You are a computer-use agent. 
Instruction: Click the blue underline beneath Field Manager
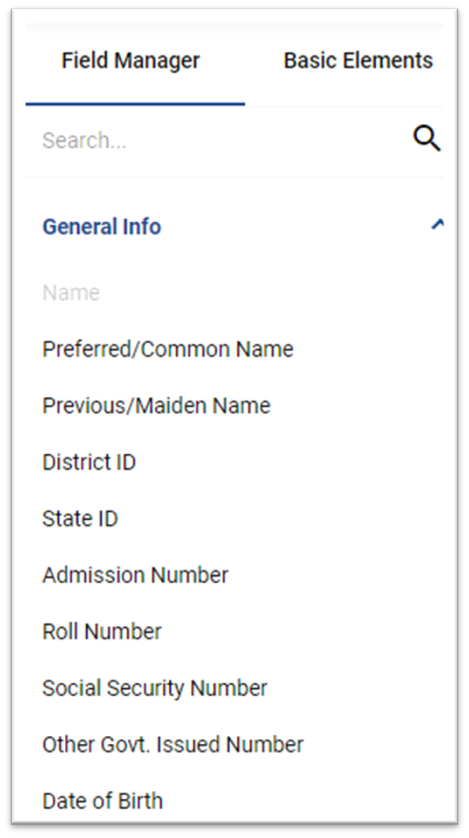pyautogui.click(x=135, y=104)
